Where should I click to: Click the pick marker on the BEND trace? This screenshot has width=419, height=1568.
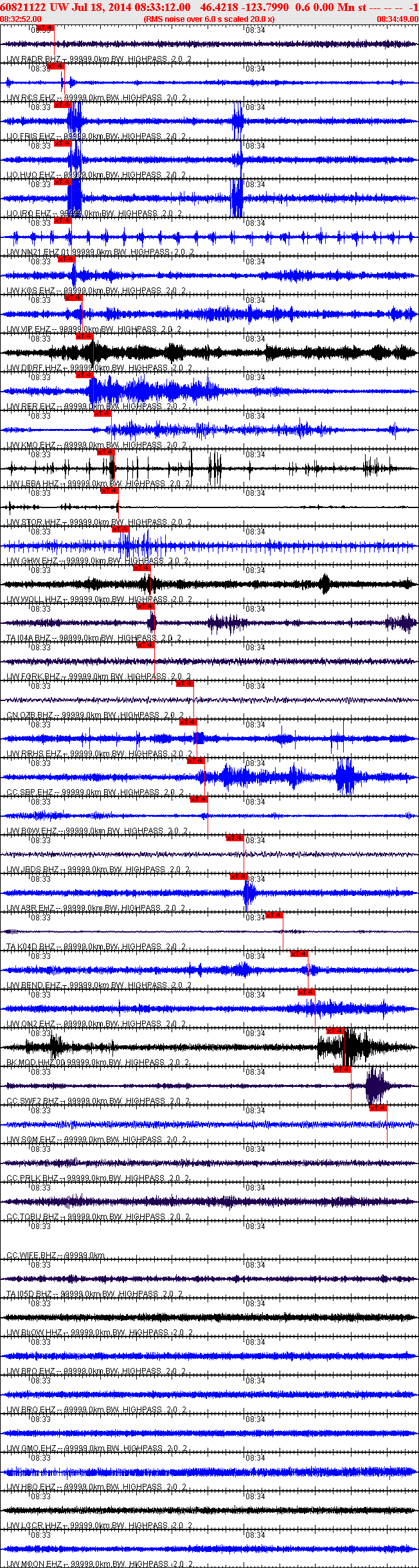click(x=299, y=954)
